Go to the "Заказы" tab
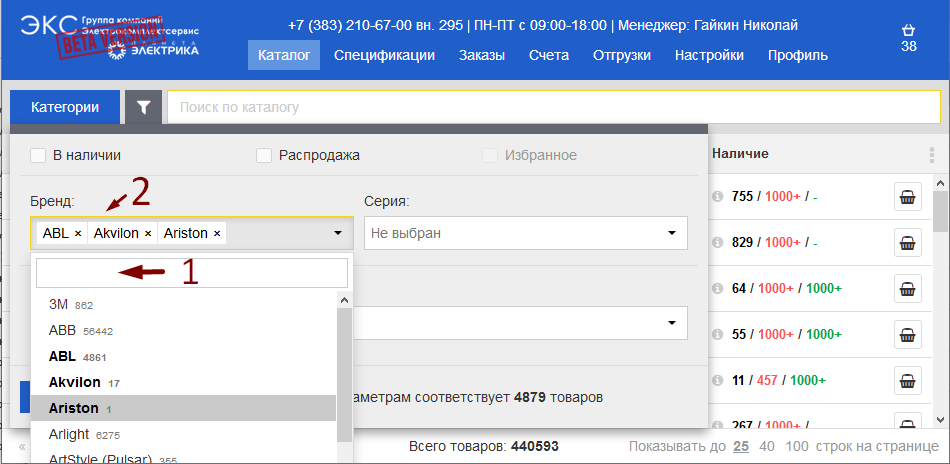The height and width of the screenshot is (464, 950). tap(481, 55)
